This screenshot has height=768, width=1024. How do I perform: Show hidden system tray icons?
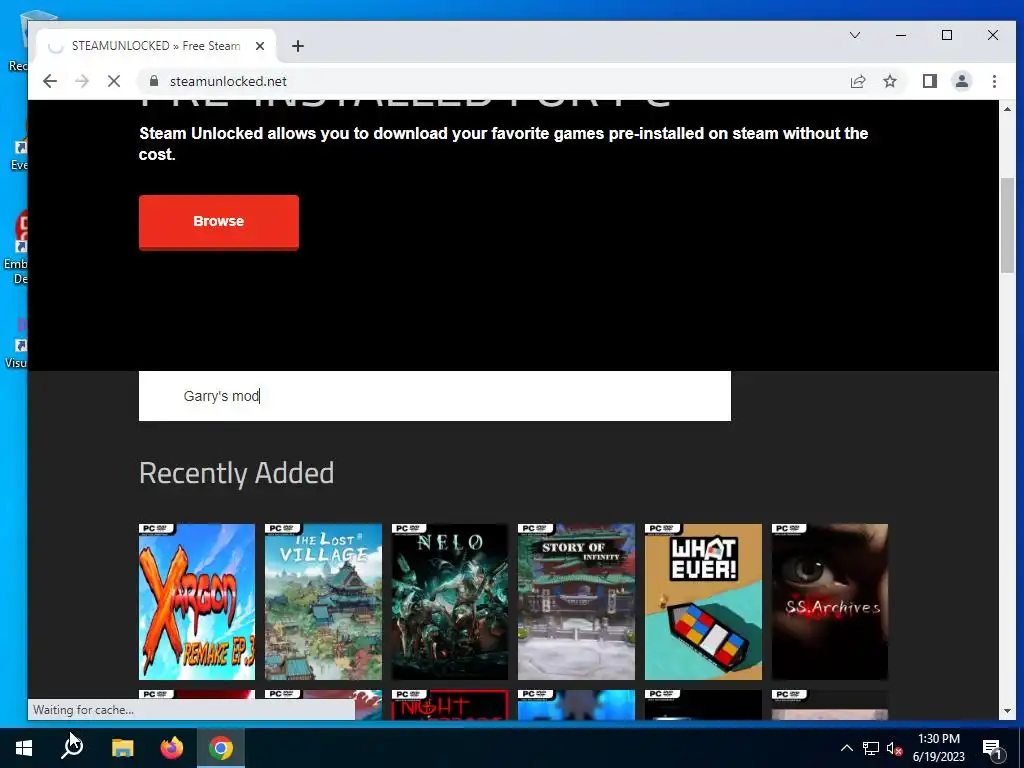point(846,748)
